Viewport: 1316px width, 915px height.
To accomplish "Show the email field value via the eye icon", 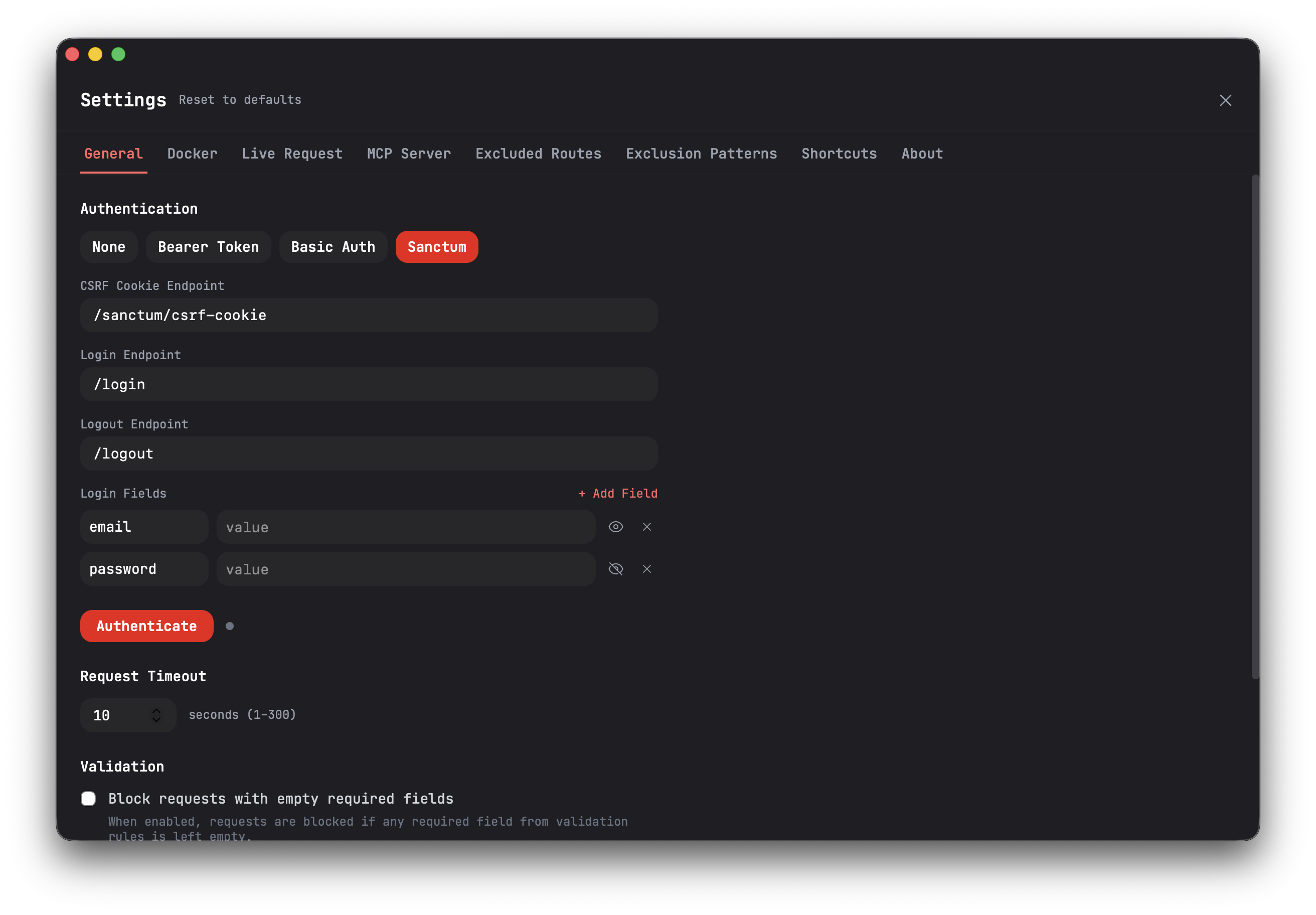I will (x=615, y=527).
